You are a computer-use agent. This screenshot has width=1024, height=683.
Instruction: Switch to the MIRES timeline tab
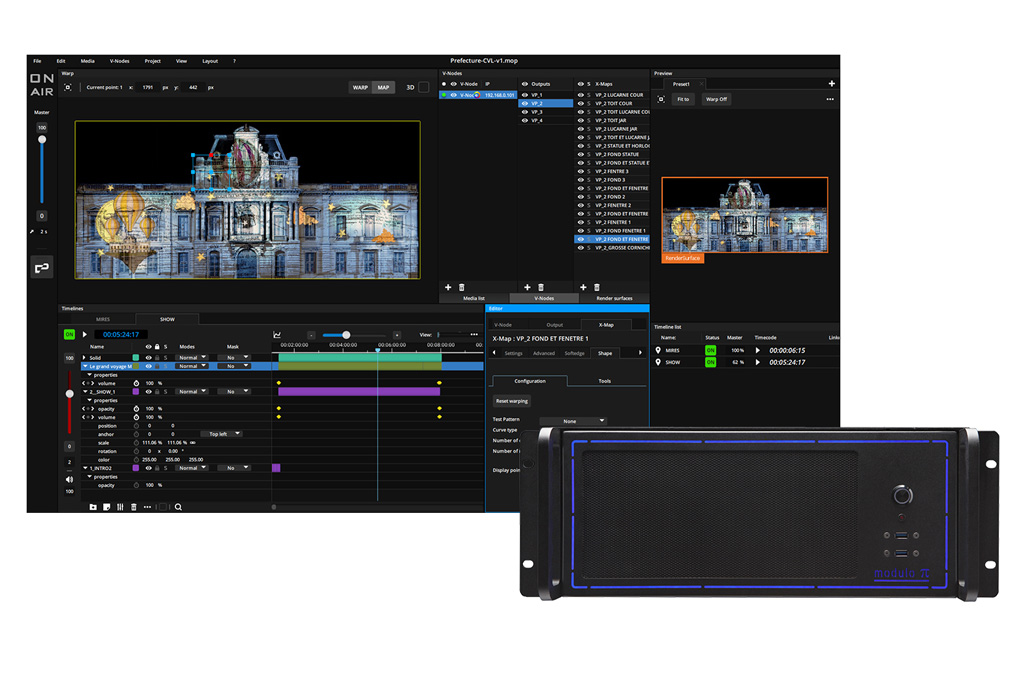click(x=101, y=319)
